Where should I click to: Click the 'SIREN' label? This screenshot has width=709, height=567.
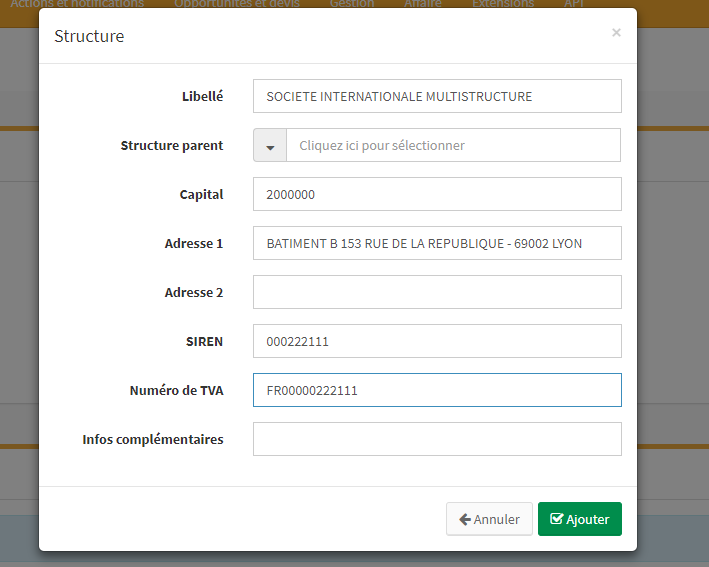tap(204, 341)
